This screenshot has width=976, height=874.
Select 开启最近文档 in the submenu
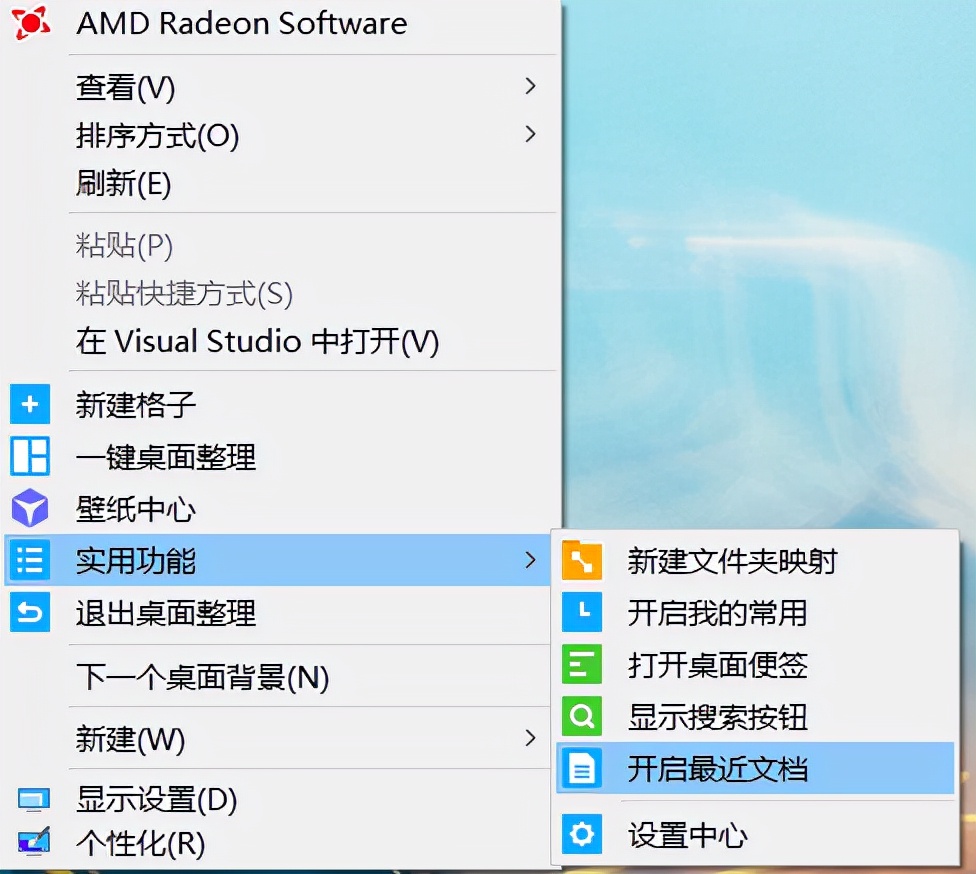point(717,769)
